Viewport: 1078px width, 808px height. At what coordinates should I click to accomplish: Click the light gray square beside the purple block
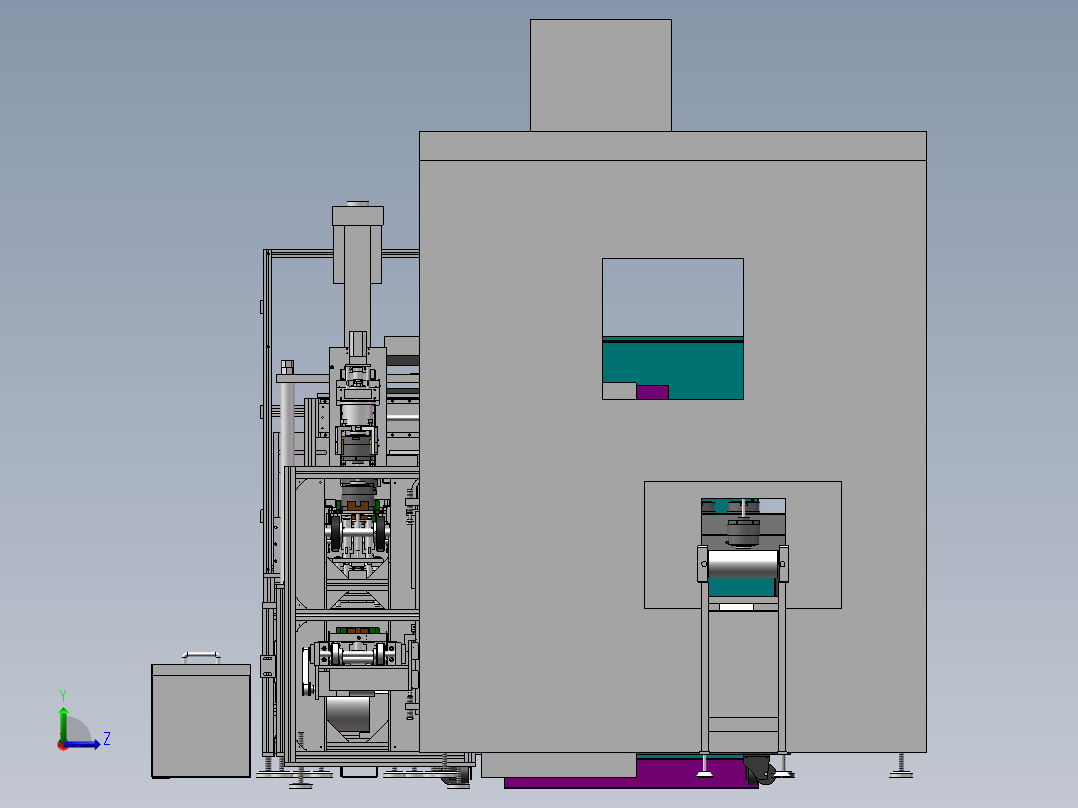pyautogui.click(x=619, y=391)
